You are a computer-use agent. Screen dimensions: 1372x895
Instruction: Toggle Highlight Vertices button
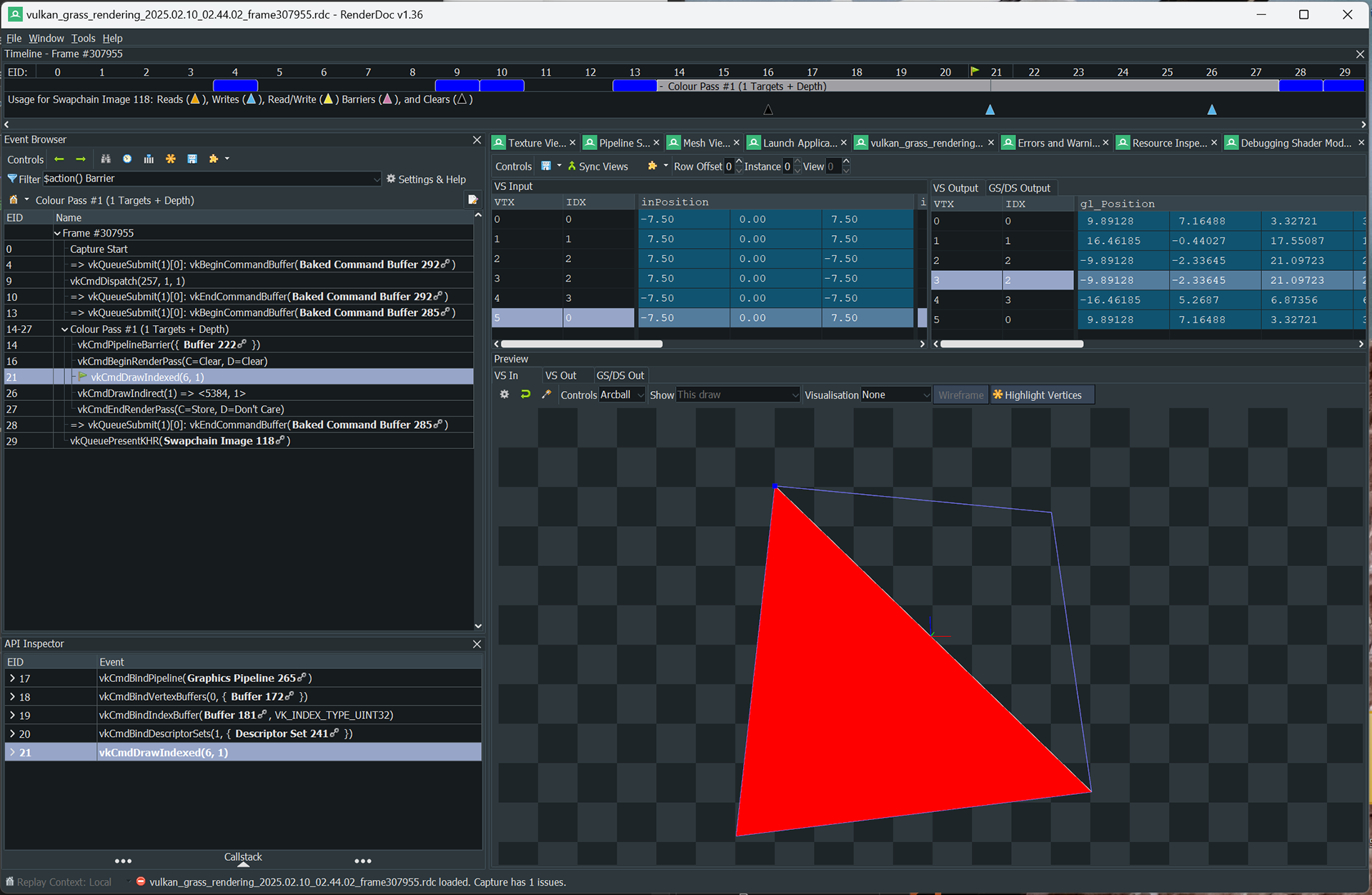pos(1042,395)
